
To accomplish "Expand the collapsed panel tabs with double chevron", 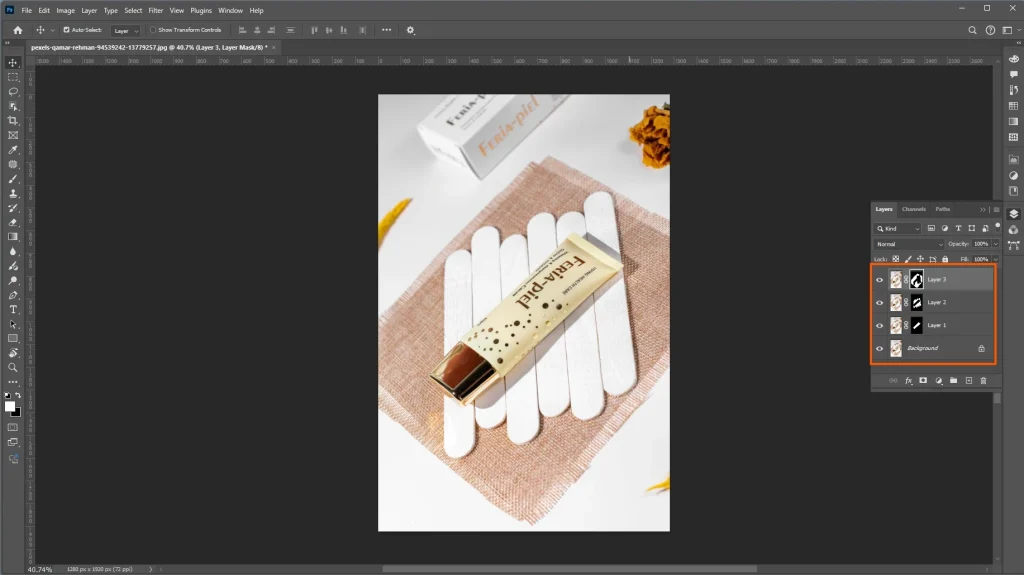I will 982,210.
